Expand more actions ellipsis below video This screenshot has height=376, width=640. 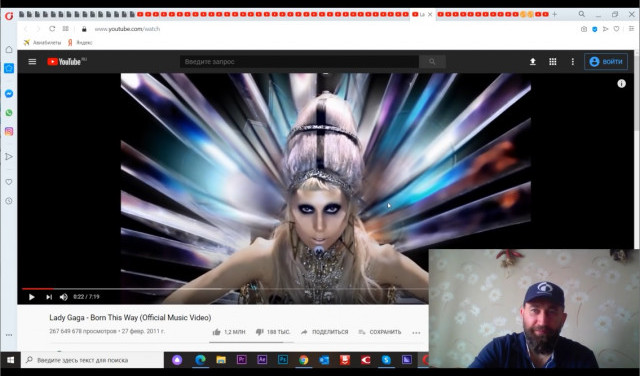(416, 333)
